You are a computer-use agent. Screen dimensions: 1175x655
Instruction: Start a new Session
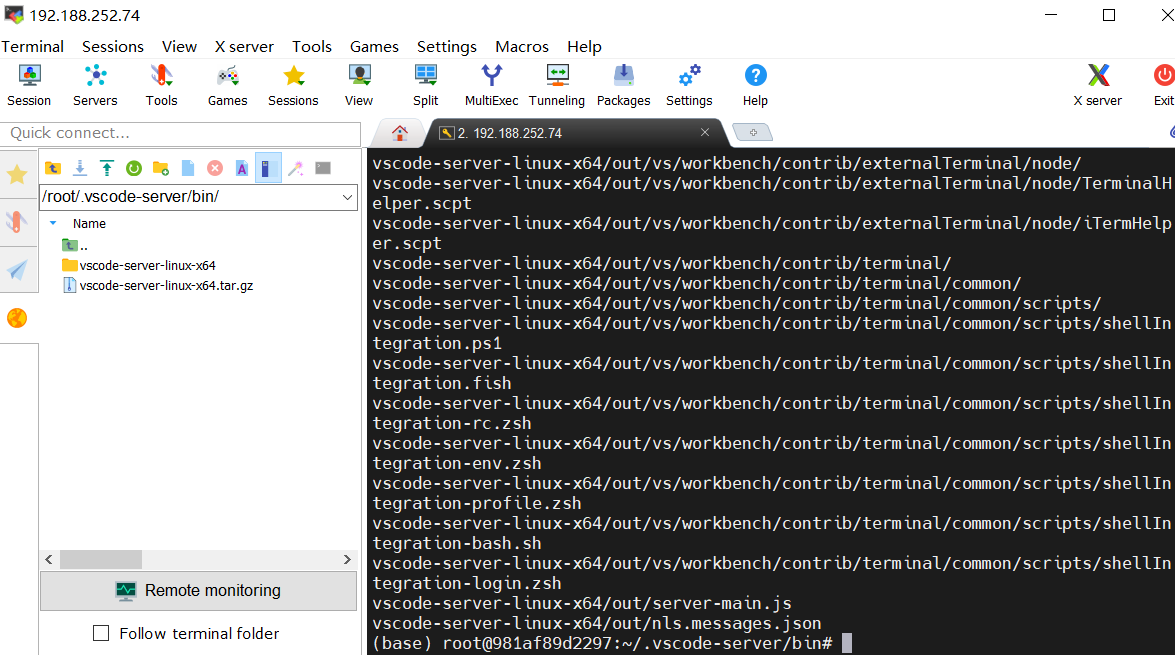click(29, 85)
